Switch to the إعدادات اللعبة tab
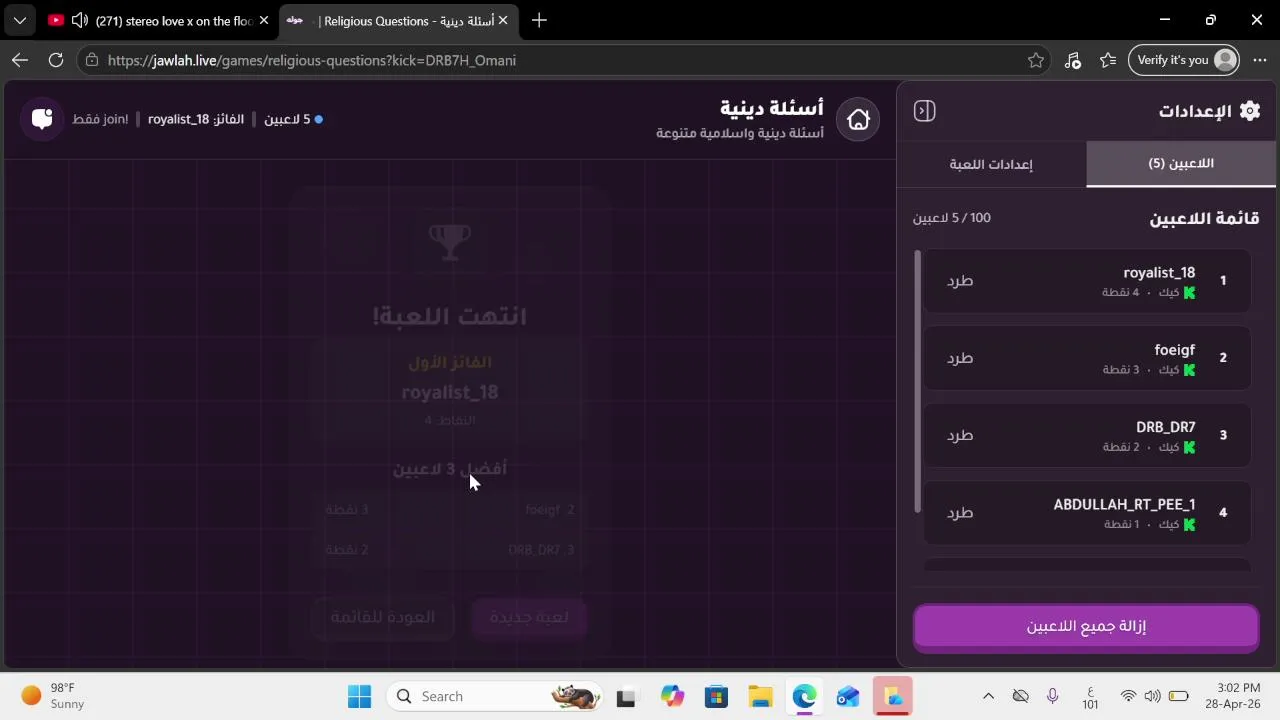 point(991,164)
